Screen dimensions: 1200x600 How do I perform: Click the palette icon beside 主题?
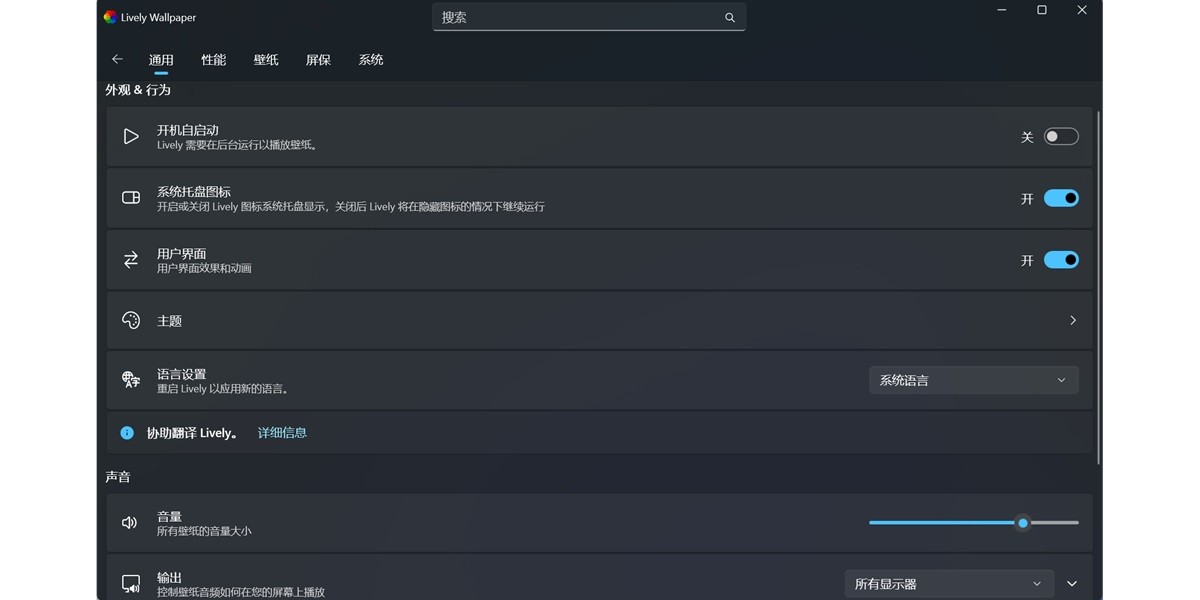(x=130, y=320)
